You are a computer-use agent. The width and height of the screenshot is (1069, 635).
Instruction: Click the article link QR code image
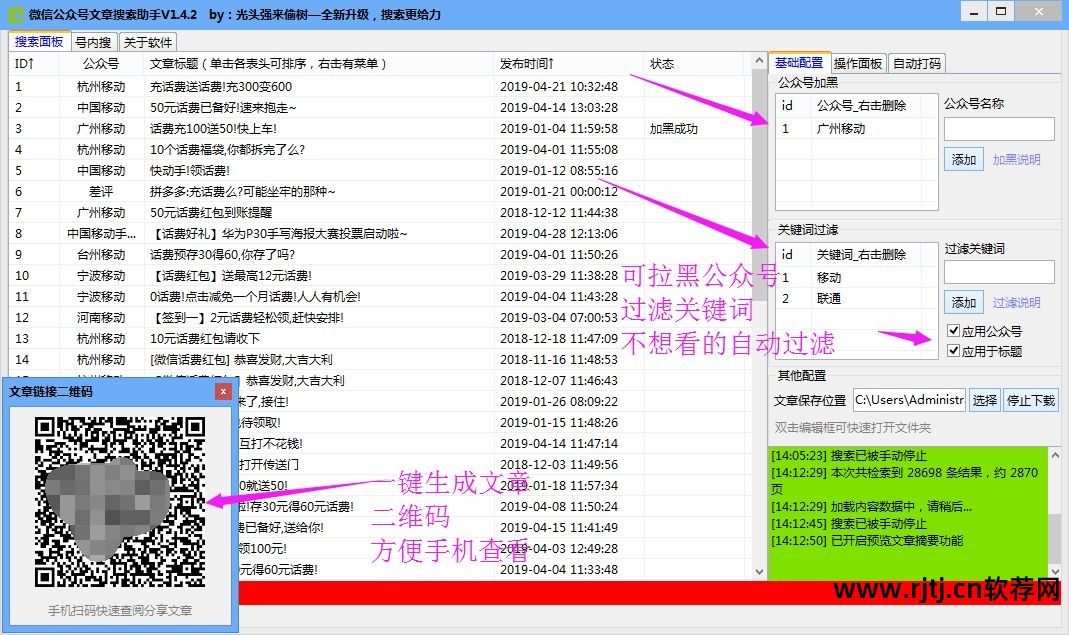point(119,502)
